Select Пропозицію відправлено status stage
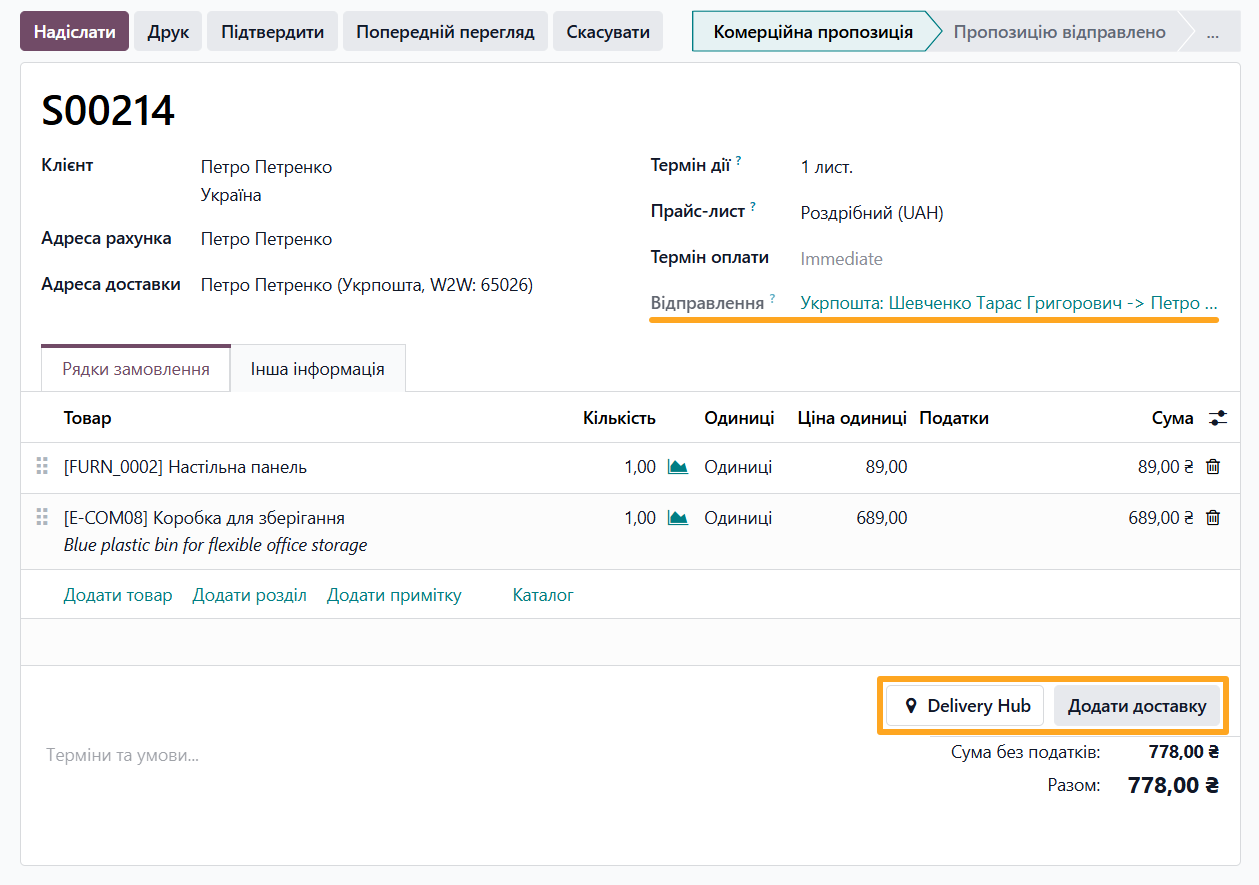This screenshot has height=885, width=1259. point(1060,32)
